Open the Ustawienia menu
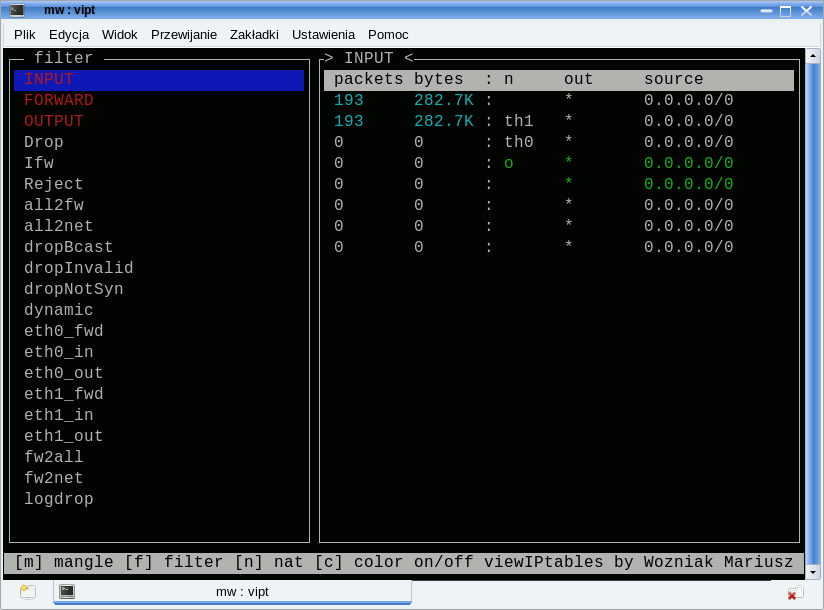Screen dimensions: 824x610 [323, 34]
